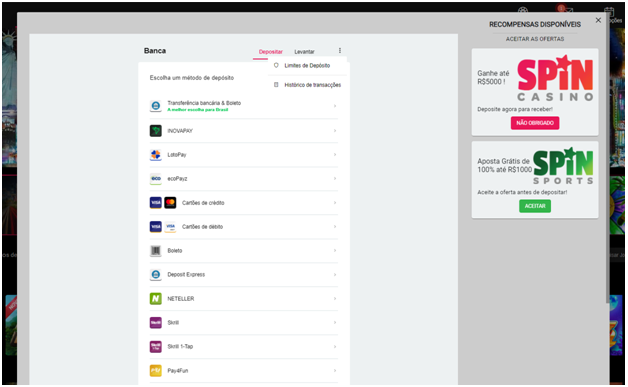
Task: Click the Deposit Express icon
Action: click(x=156, y=274)
